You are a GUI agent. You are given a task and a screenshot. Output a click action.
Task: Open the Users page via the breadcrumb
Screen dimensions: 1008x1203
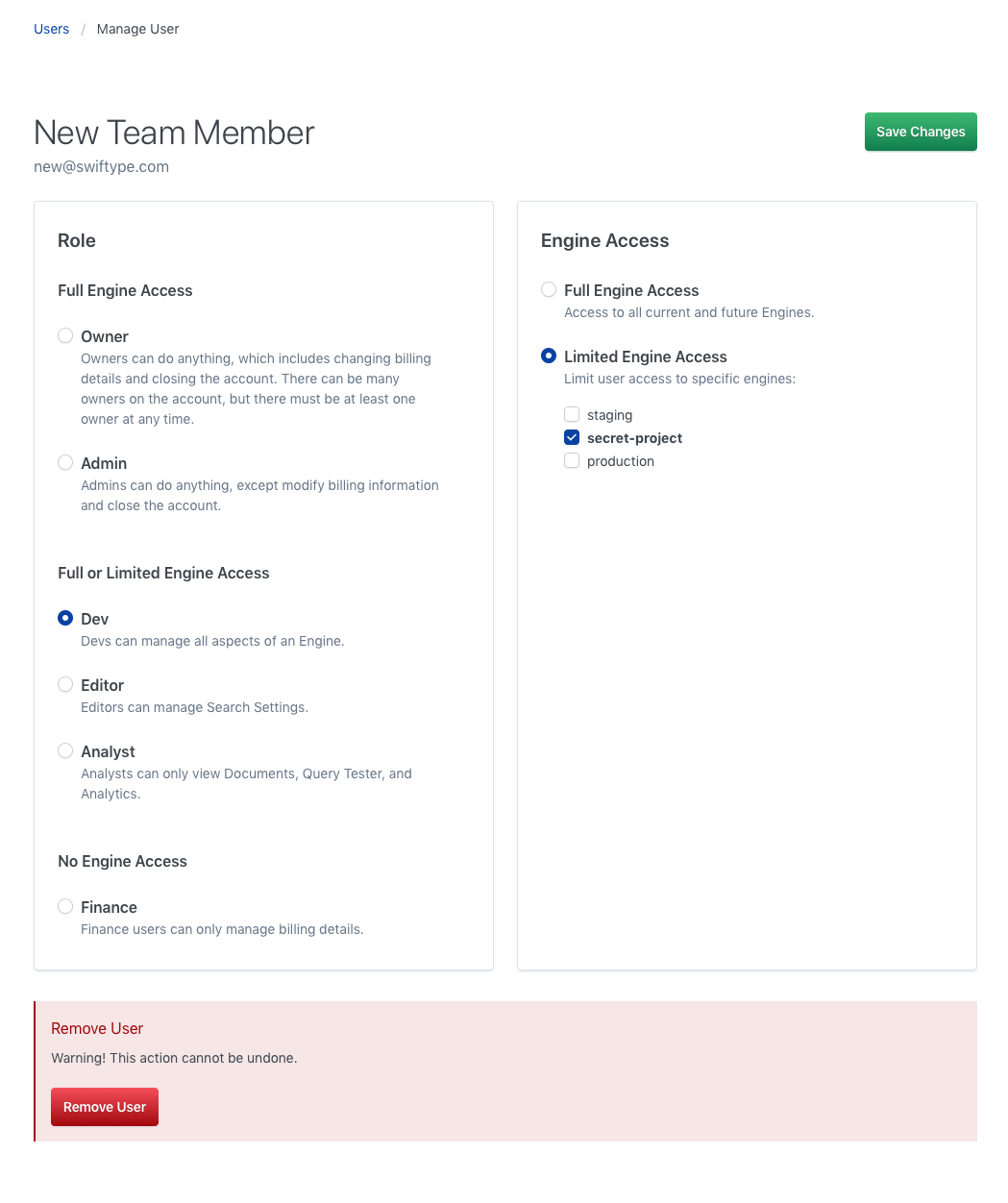51,29
